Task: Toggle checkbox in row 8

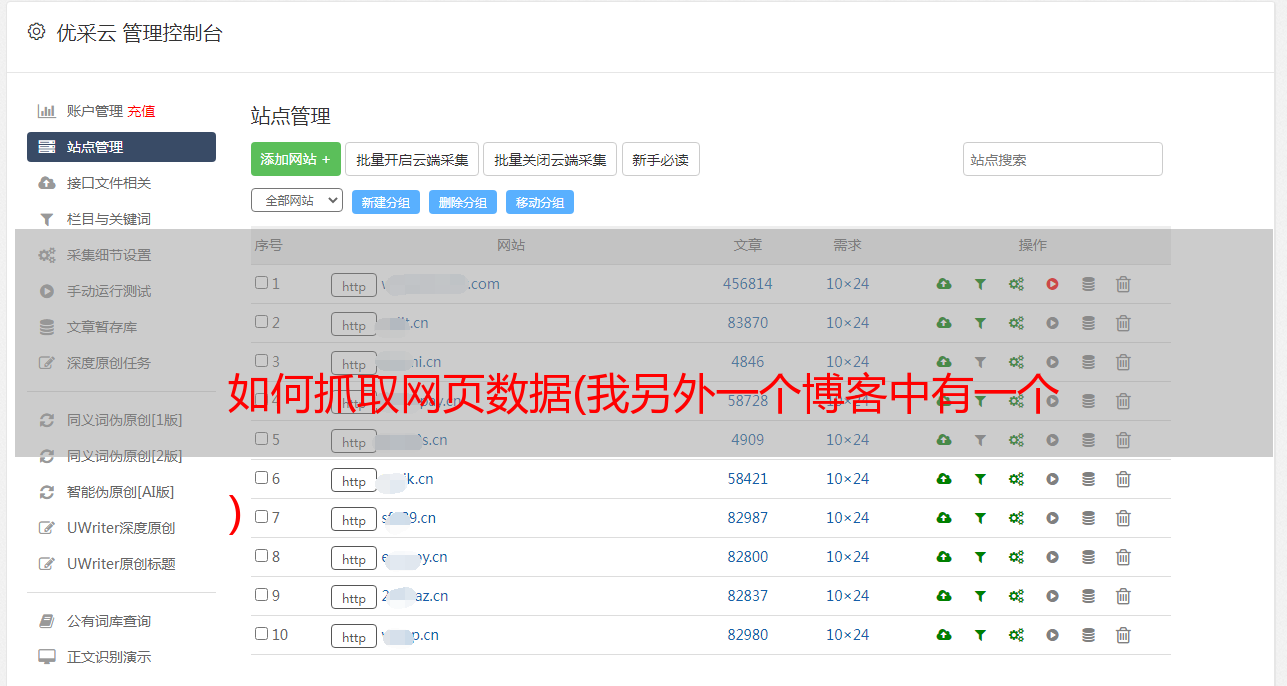Action: point(261,556)
